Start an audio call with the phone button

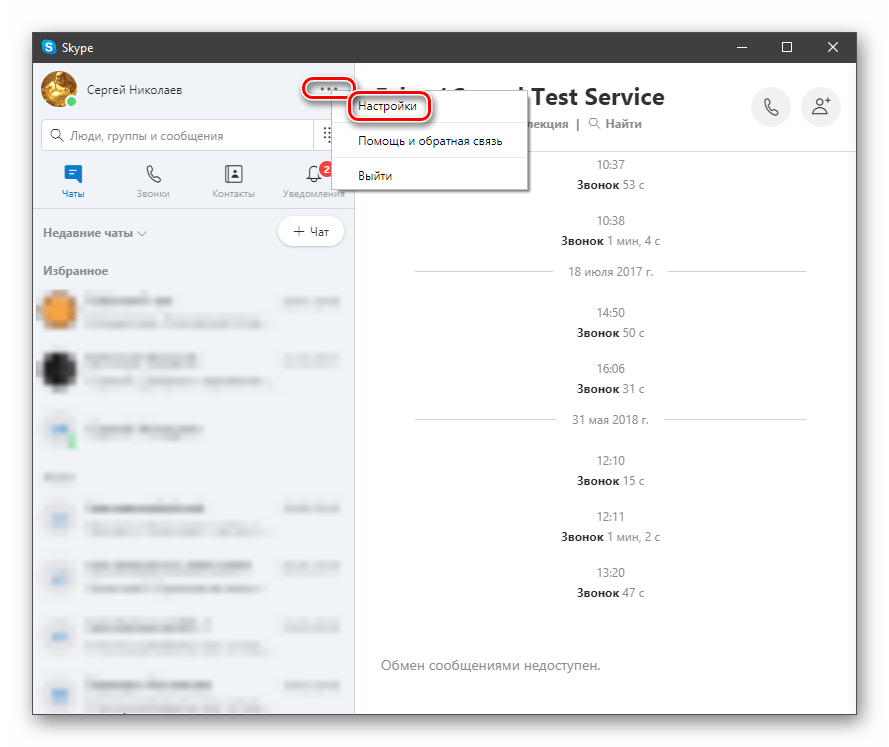(770, 107)
